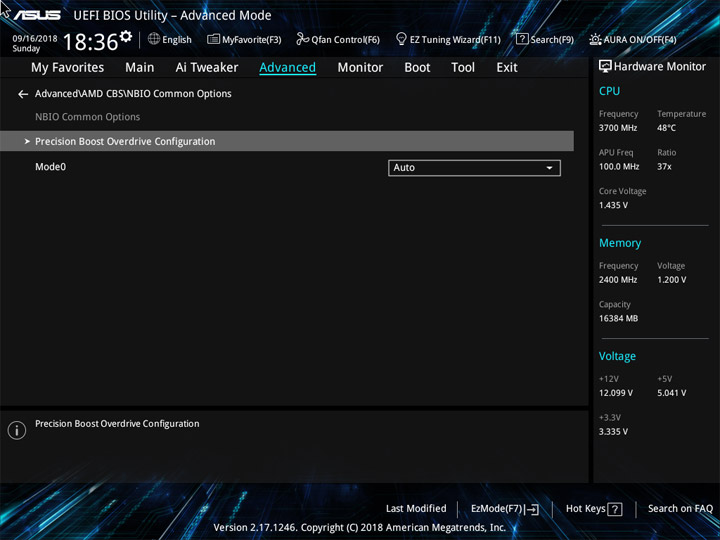The height and width of the screenshot is (540, 720).
Task: Go to the Exit tab
Action: (507, 68)
